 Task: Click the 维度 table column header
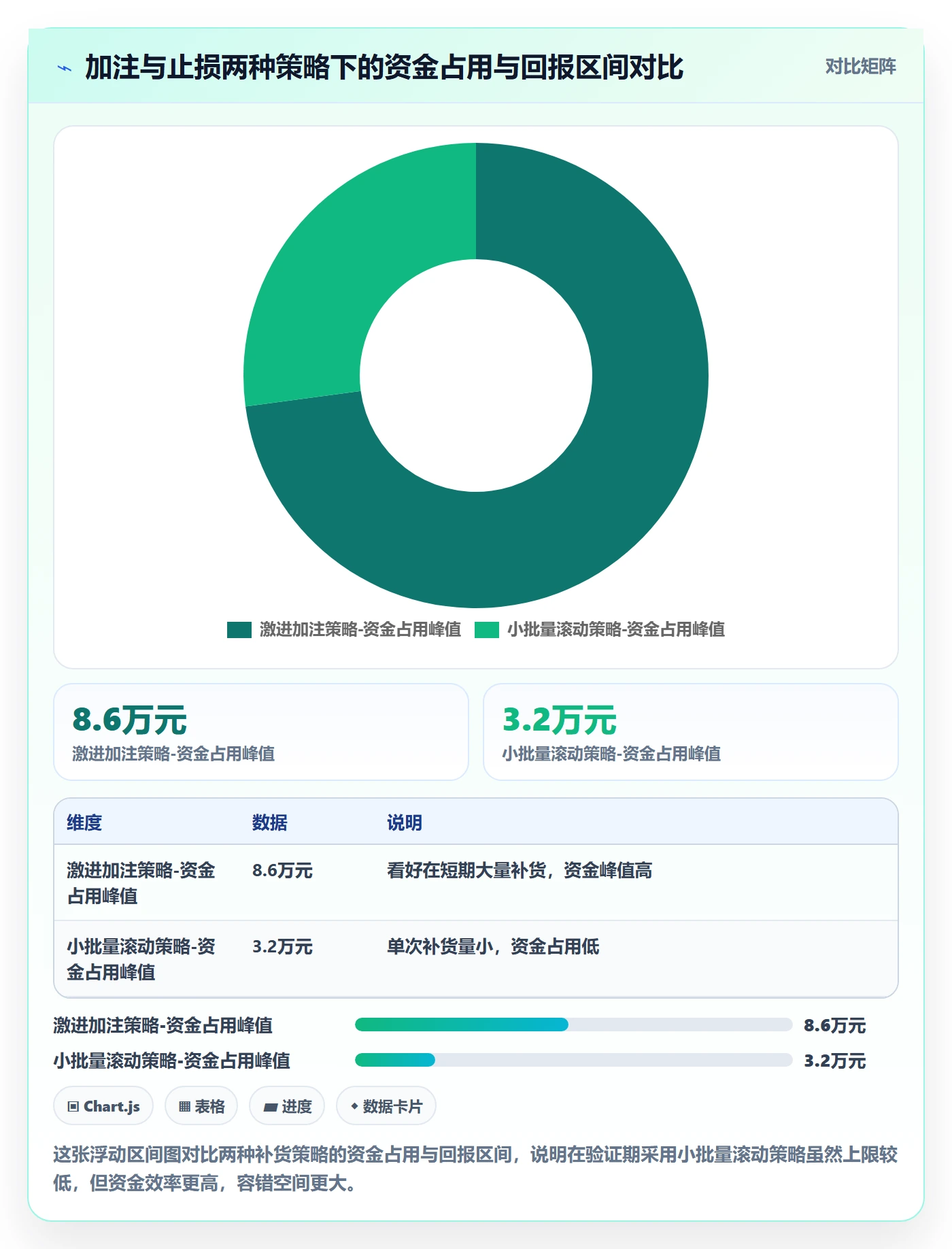click(84, 822)
